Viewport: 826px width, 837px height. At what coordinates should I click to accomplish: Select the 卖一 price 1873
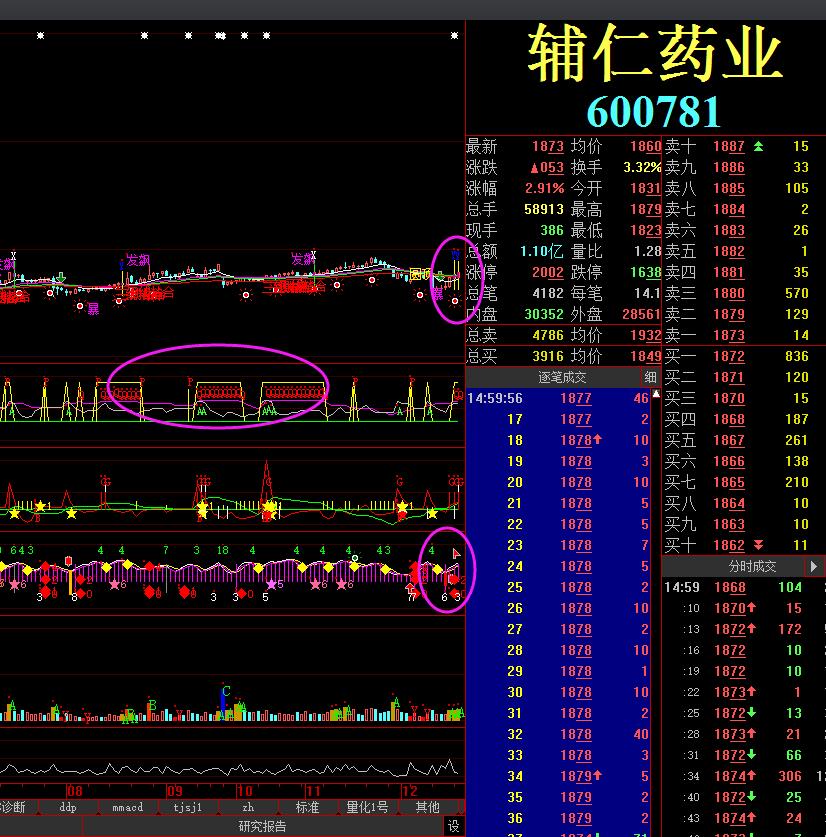click(x=729, y=335)
